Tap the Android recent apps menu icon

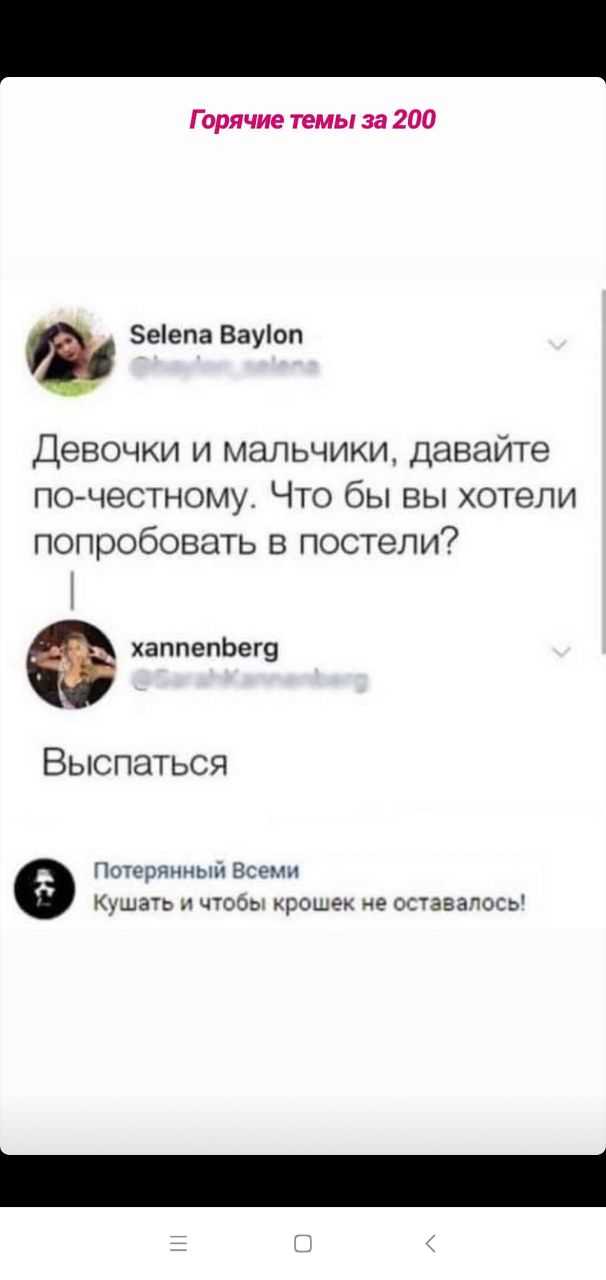[178, 1243]
